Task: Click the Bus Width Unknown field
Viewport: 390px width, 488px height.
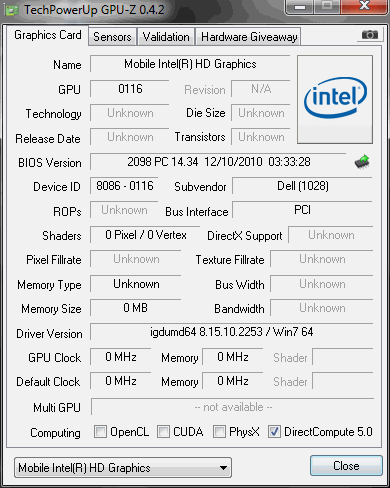Action: click(x=322, y=284)
